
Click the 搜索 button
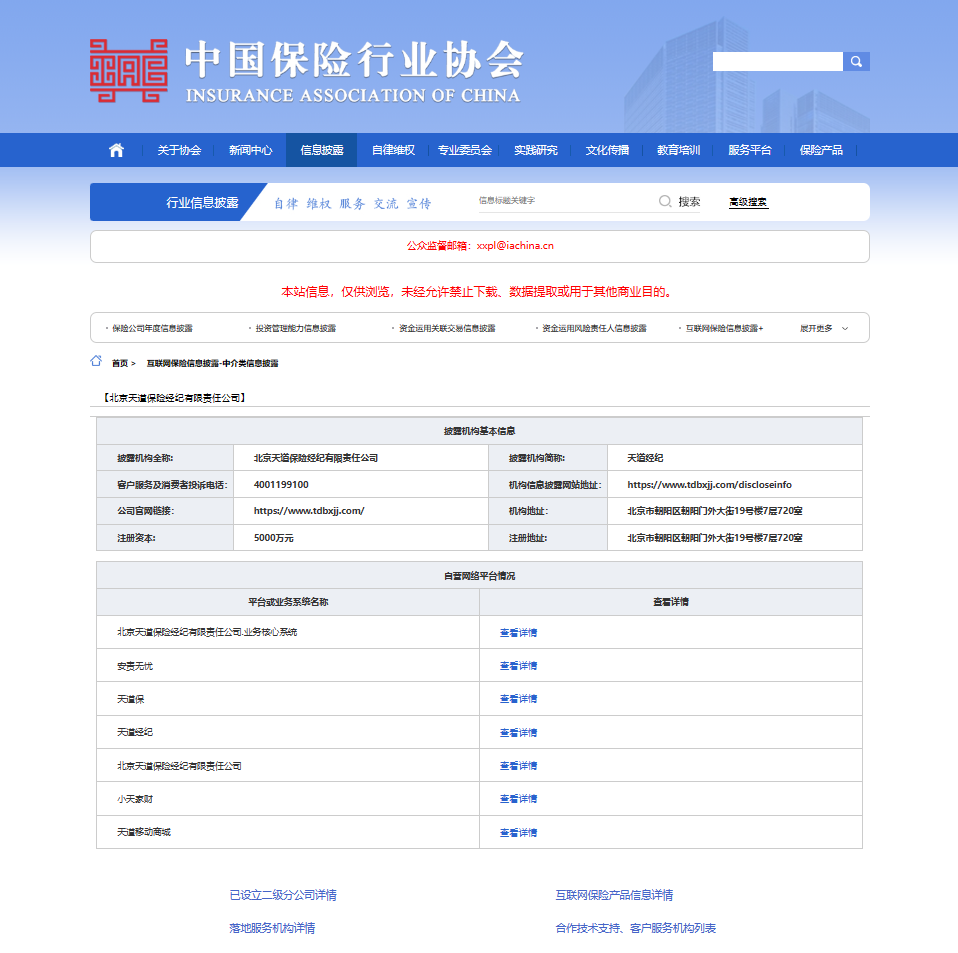pos(689,202)
